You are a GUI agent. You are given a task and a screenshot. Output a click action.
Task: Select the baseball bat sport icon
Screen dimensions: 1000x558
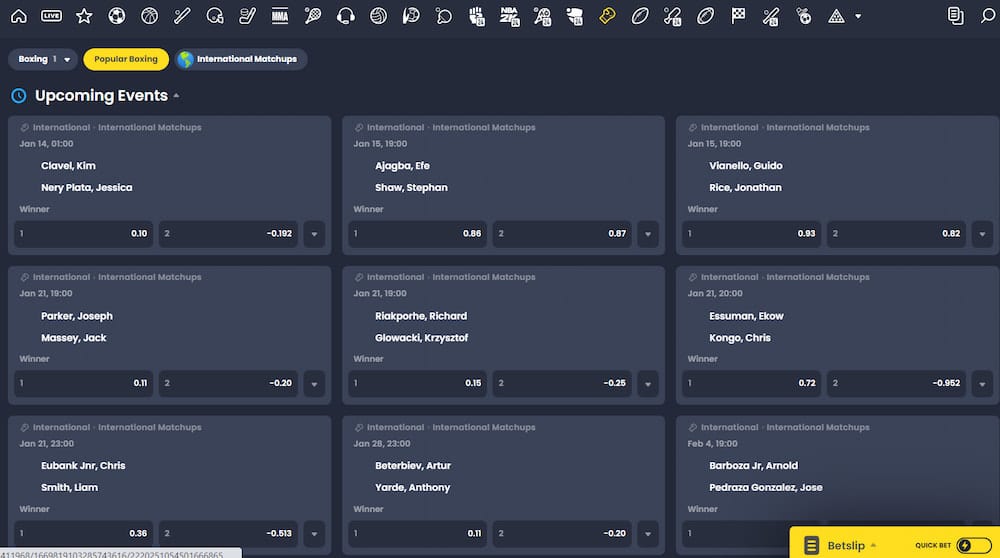[182, 16]
